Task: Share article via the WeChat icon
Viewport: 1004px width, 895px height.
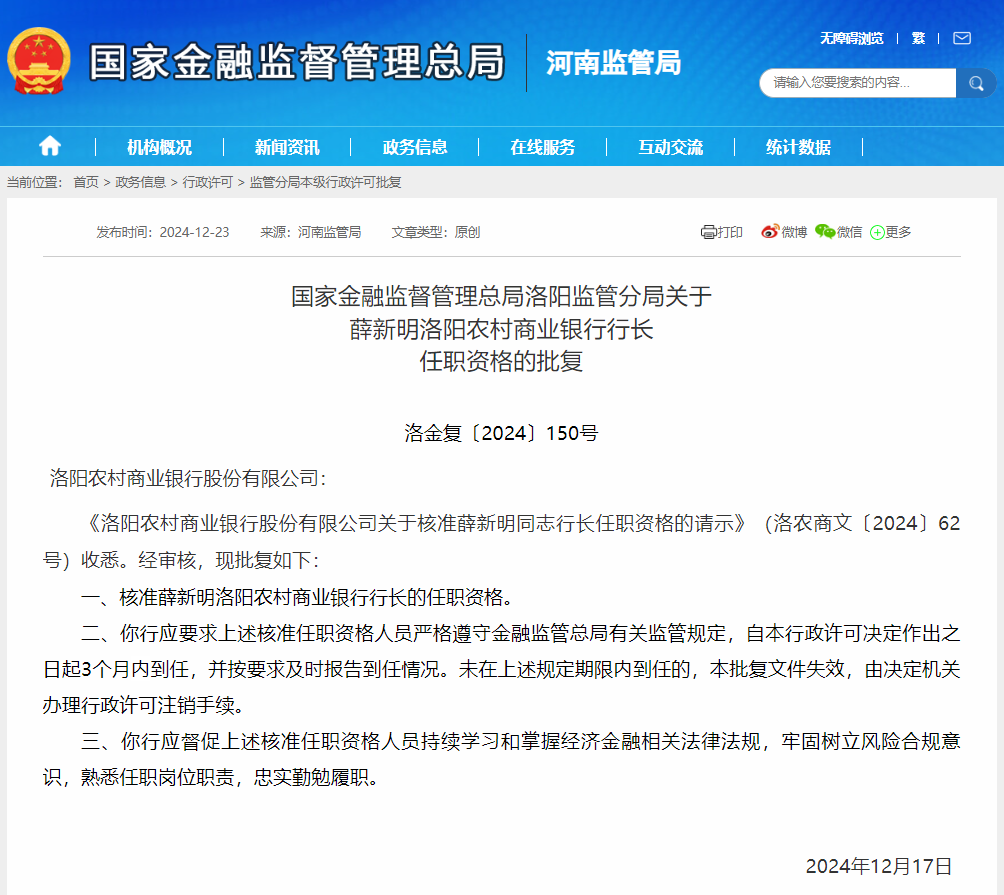Action: coord(825,232)
